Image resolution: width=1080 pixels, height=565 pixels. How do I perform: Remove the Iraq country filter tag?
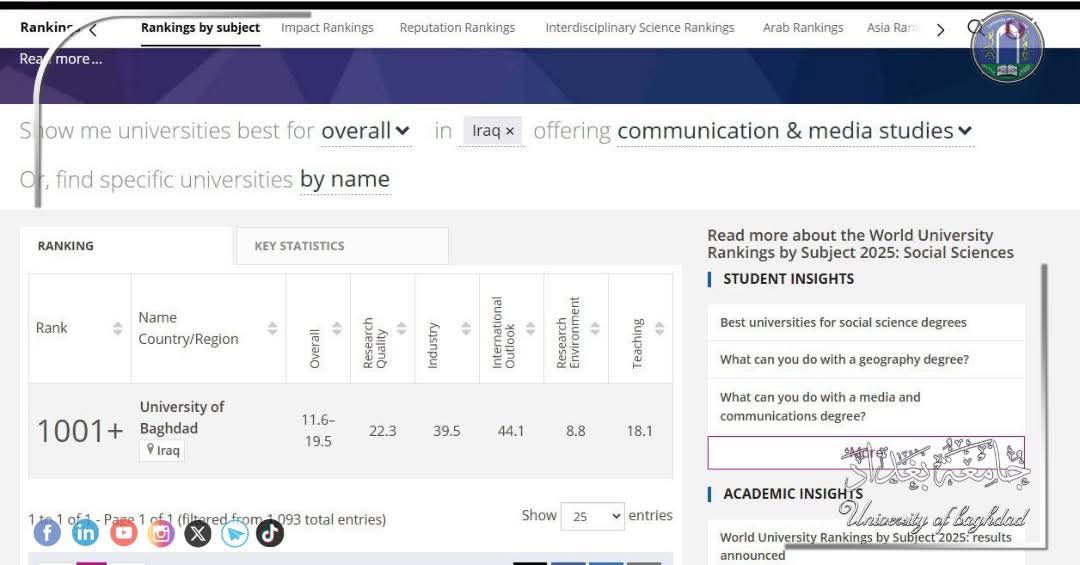tap(510, 131)
